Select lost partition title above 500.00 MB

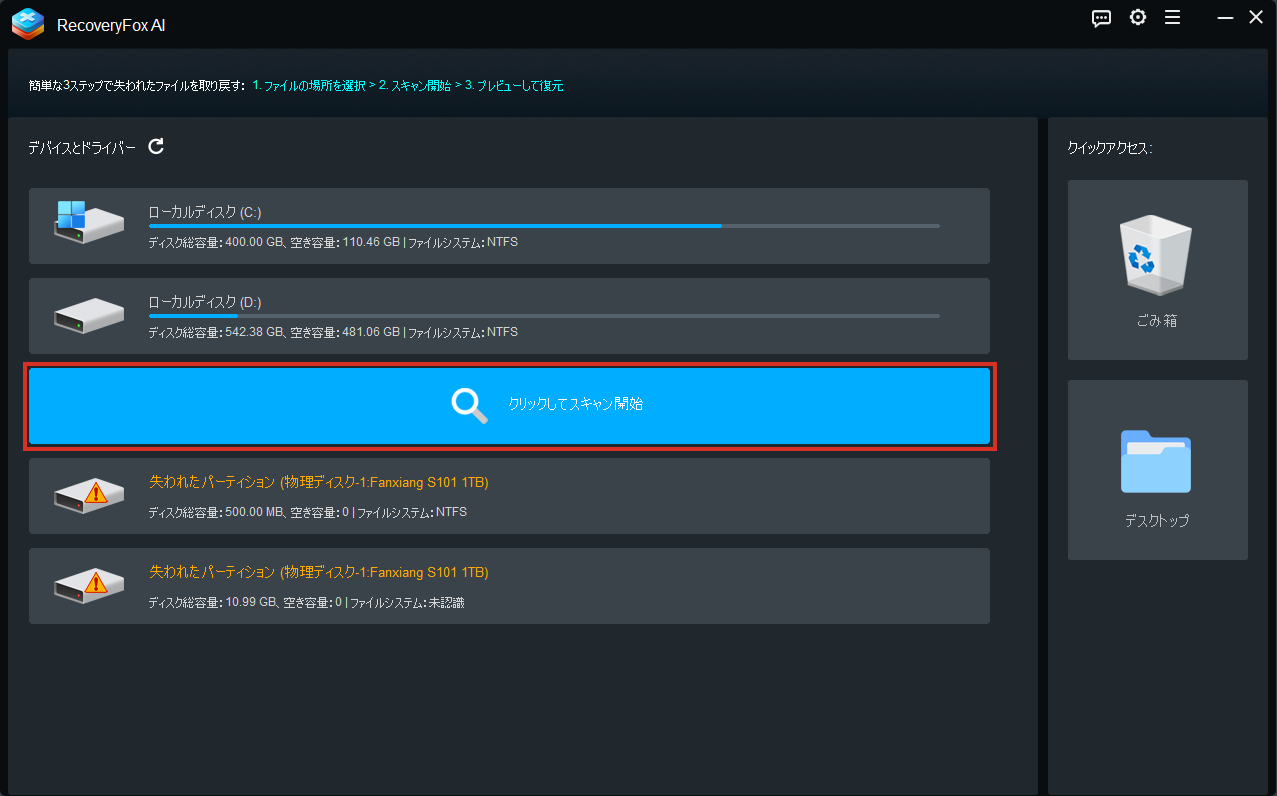point(318,482)
